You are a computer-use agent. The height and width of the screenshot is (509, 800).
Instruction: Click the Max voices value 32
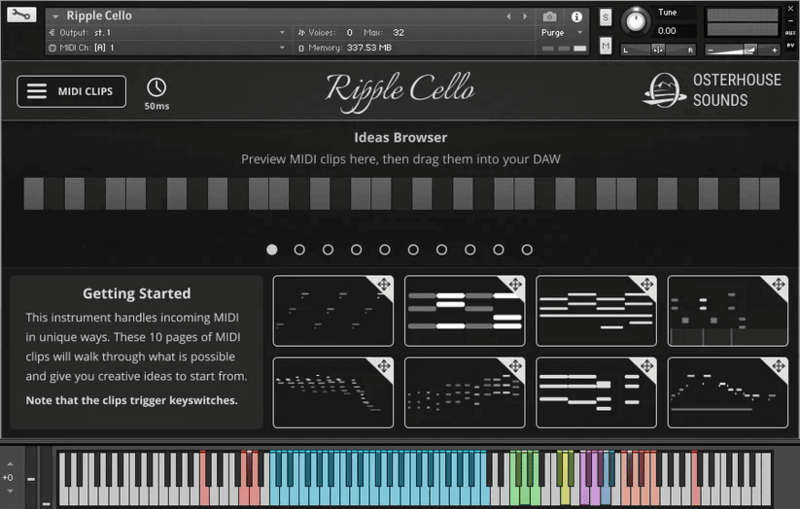(398, 33)
